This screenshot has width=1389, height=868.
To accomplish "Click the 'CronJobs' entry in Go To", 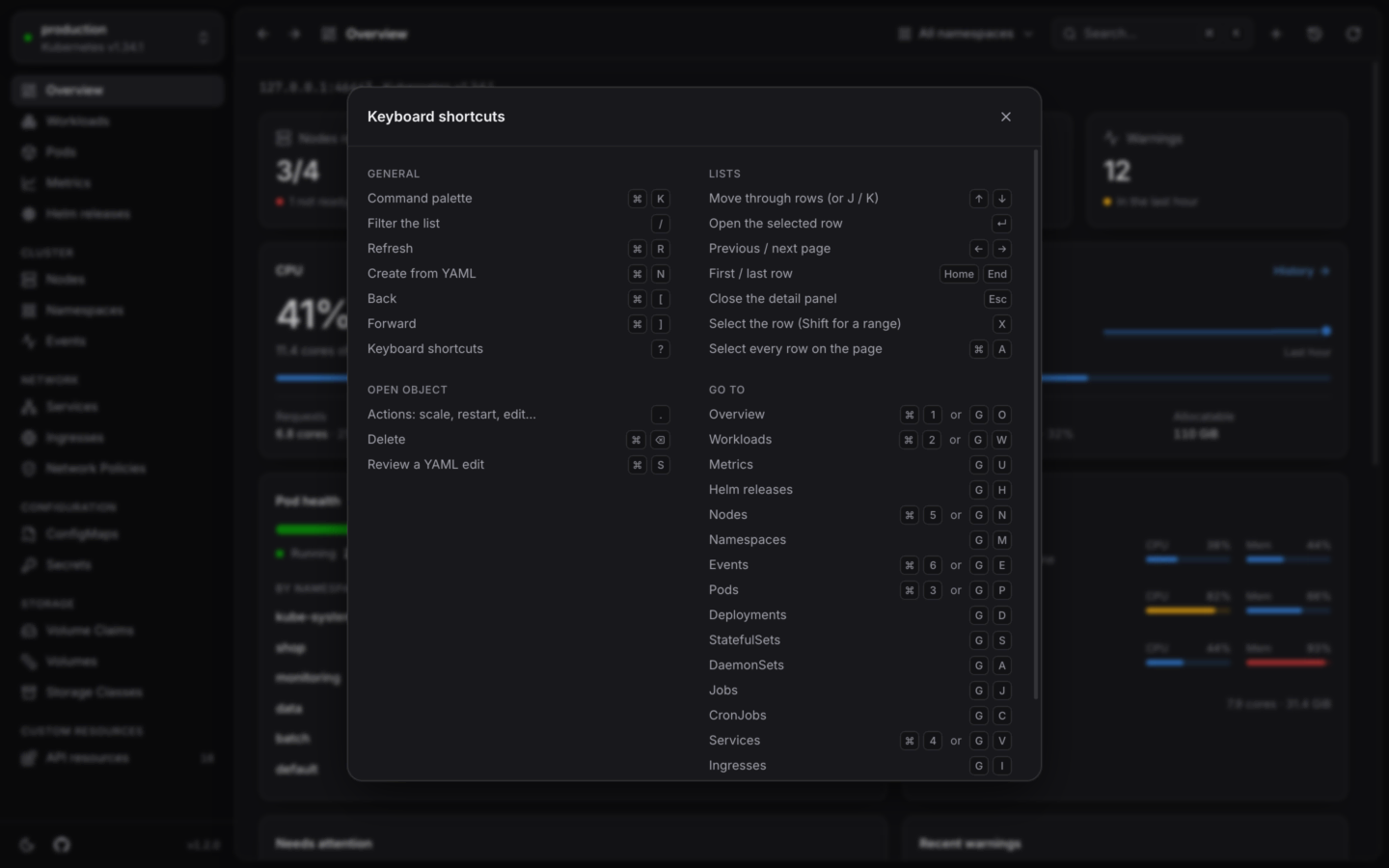I will [x=738, y=716].
